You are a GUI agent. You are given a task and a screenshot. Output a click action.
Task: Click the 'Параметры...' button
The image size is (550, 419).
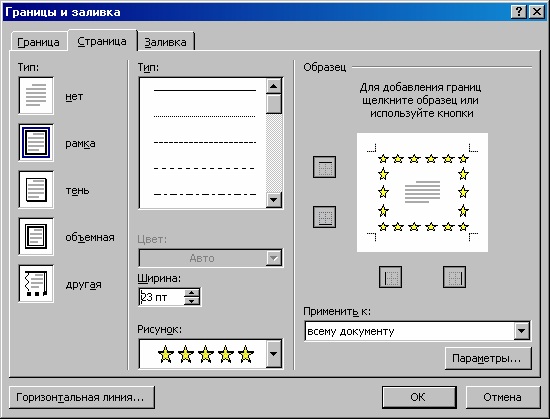point(488,358)
